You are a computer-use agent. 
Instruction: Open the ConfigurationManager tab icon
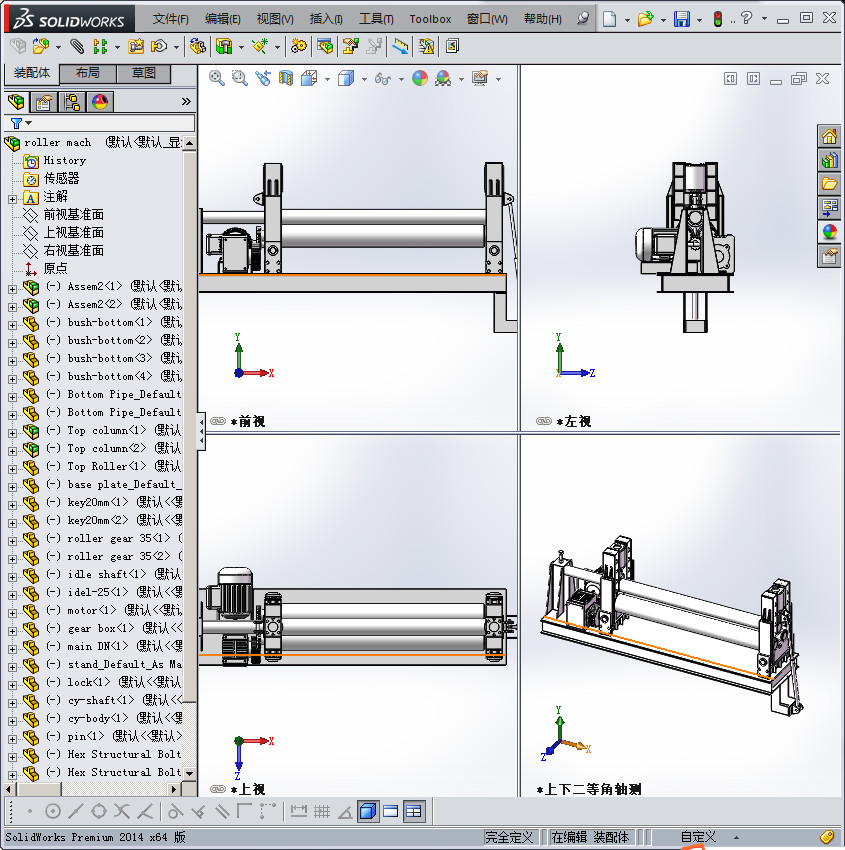(x=72, y=102)
